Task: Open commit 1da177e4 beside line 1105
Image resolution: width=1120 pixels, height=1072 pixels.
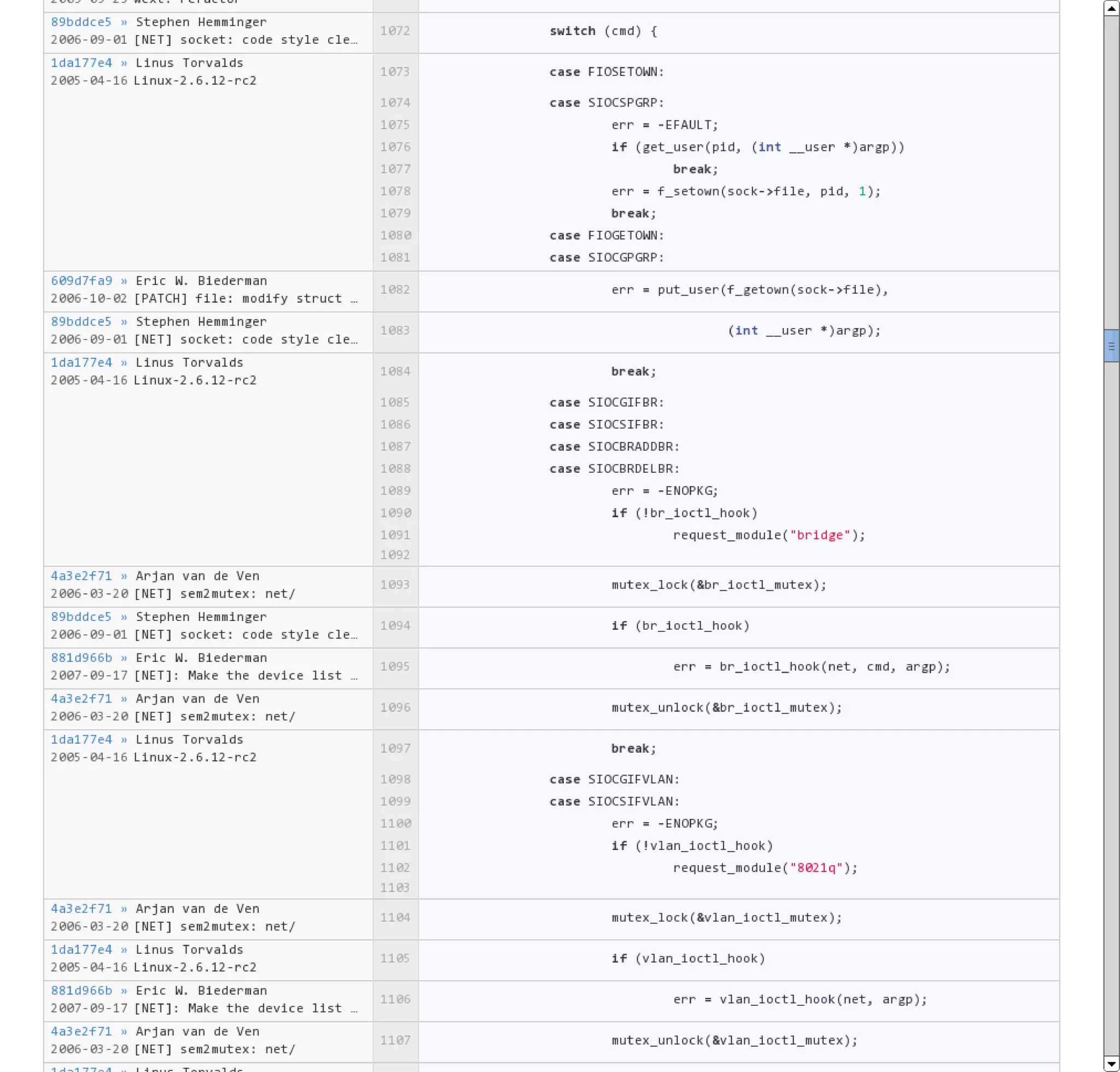Action: (81, 949)
